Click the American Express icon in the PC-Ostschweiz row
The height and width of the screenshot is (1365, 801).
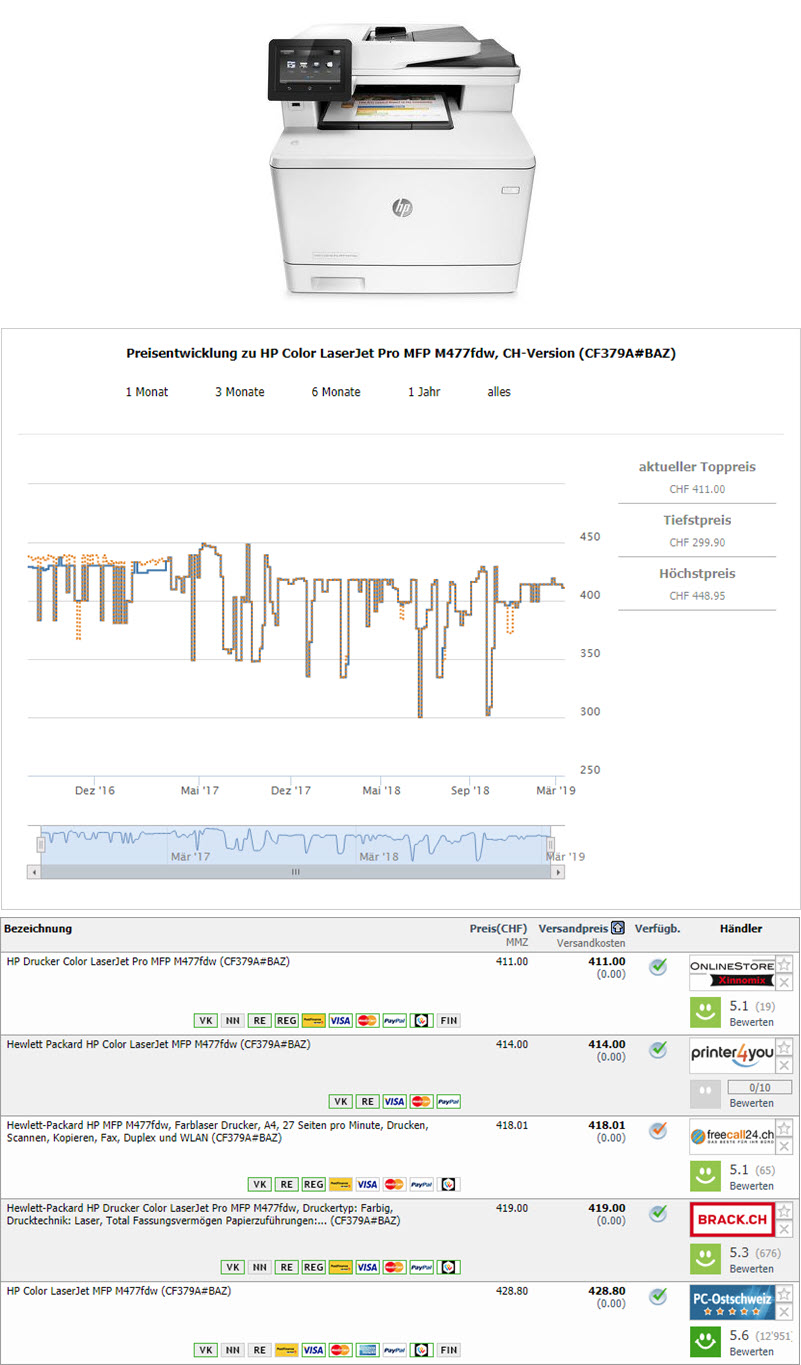(x=367, y=1349)
